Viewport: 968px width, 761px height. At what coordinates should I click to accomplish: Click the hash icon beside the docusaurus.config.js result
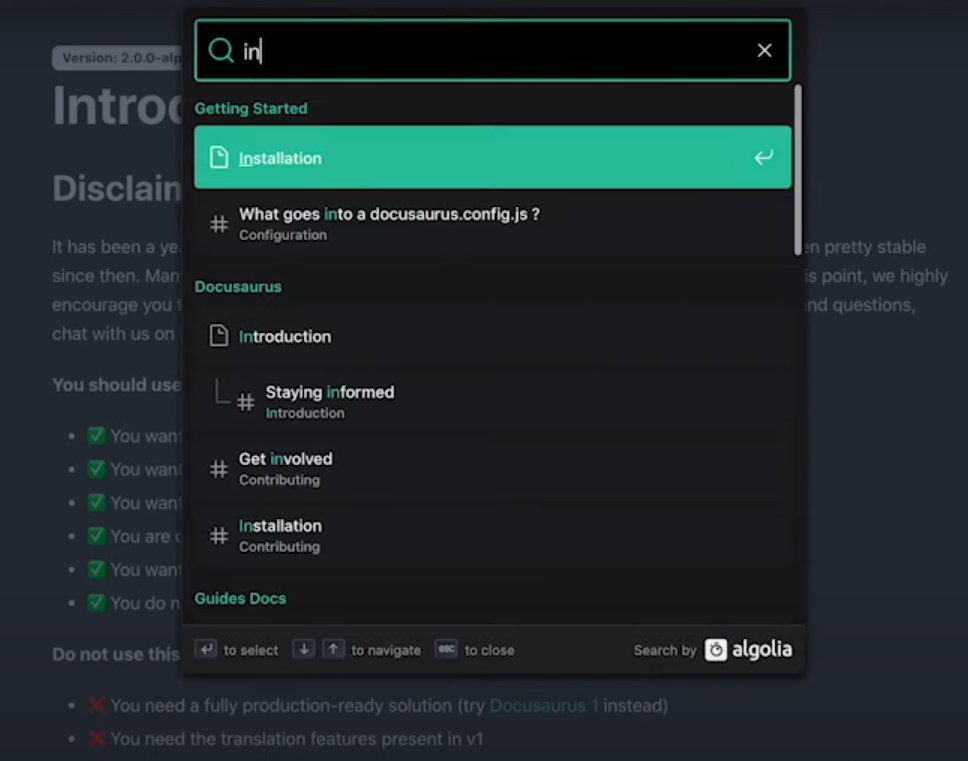(x=219, y=223)
